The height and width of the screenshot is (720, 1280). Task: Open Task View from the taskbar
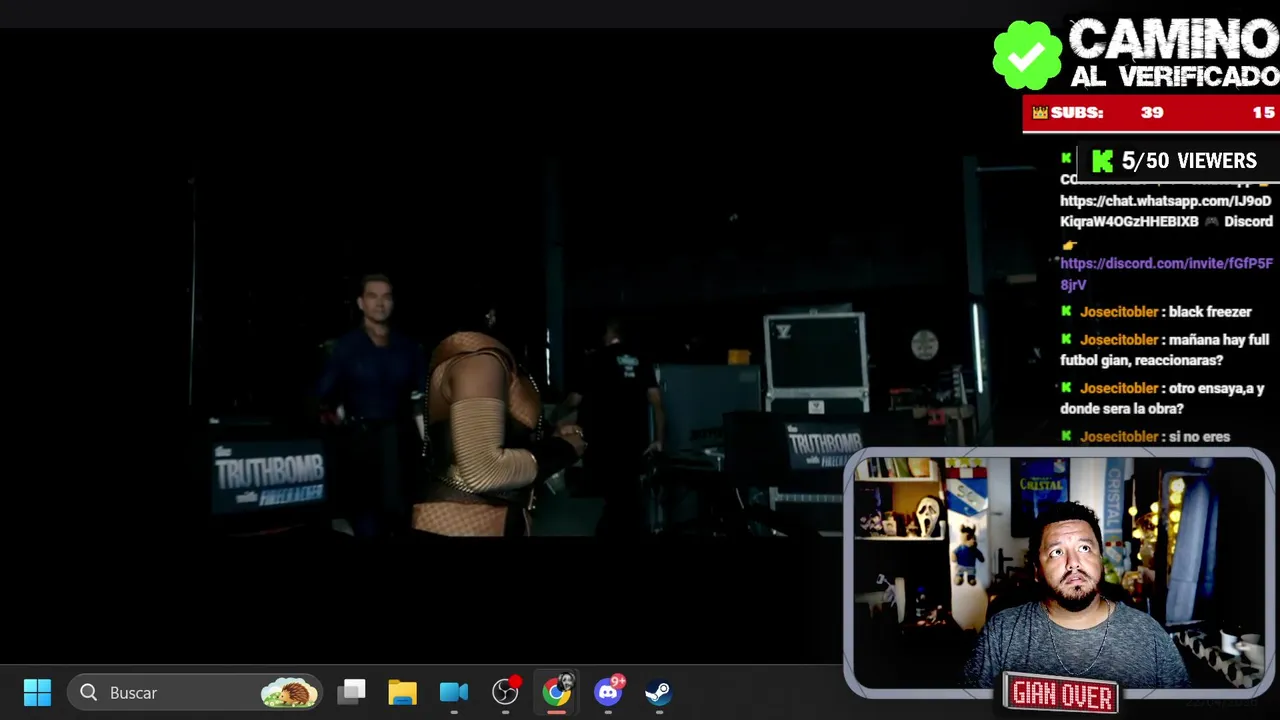click(x=352, y=692)
